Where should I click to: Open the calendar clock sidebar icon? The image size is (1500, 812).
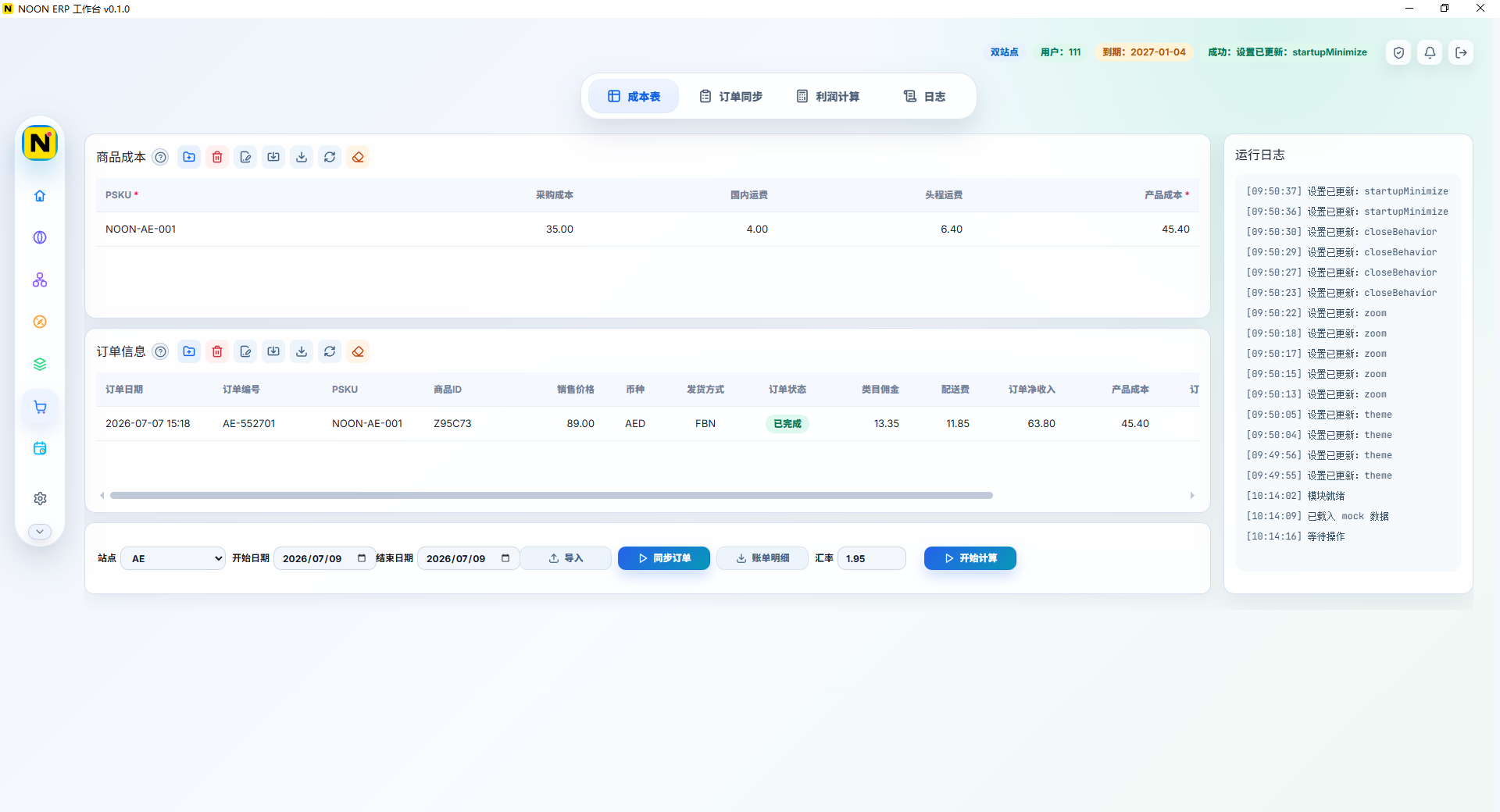[40, 448]
